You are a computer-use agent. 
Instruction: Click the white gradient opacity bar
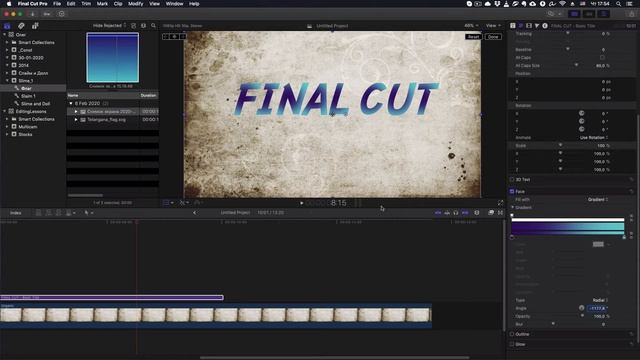[567, 220]
